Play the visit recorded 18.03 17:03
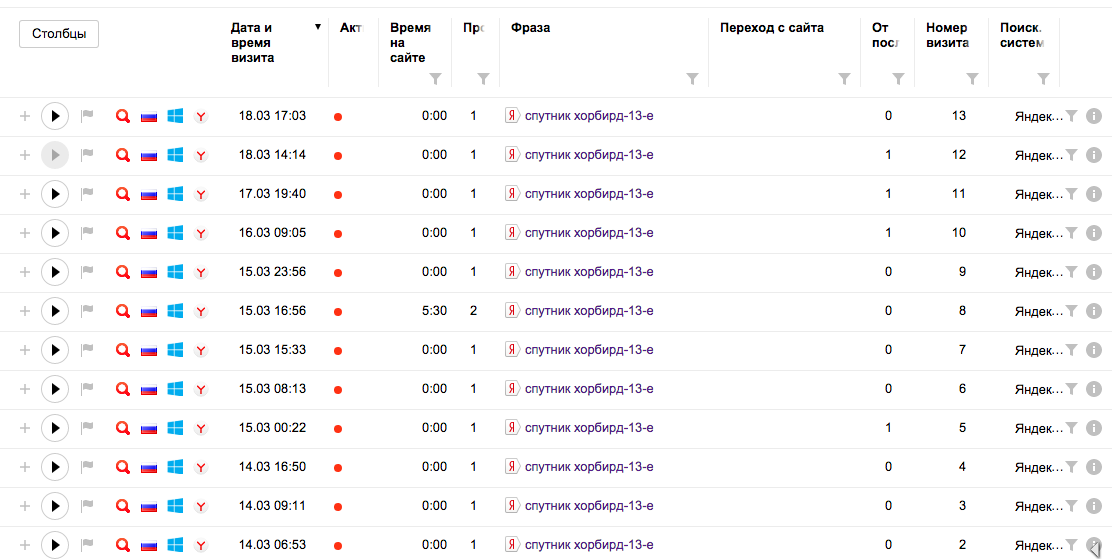The width and height of the screenshot is (1112, 559). (x=55, y=116)
